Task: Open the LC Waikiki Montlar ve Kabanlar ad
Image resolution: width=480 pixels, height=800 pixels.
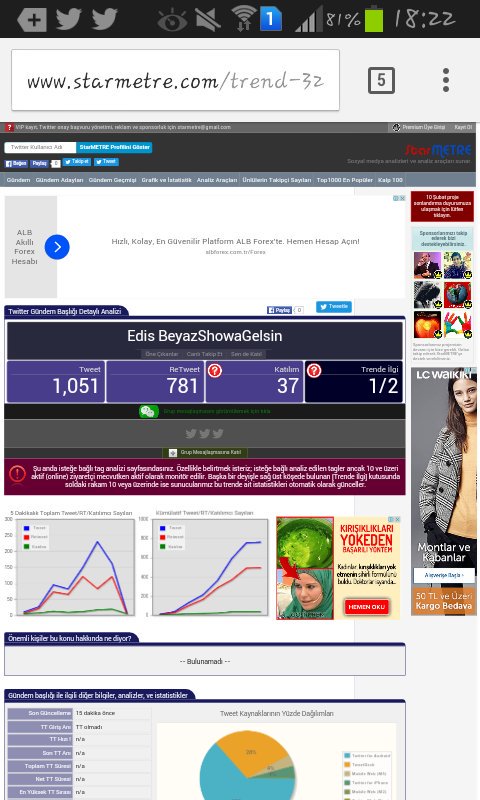Action: (444, 491)
